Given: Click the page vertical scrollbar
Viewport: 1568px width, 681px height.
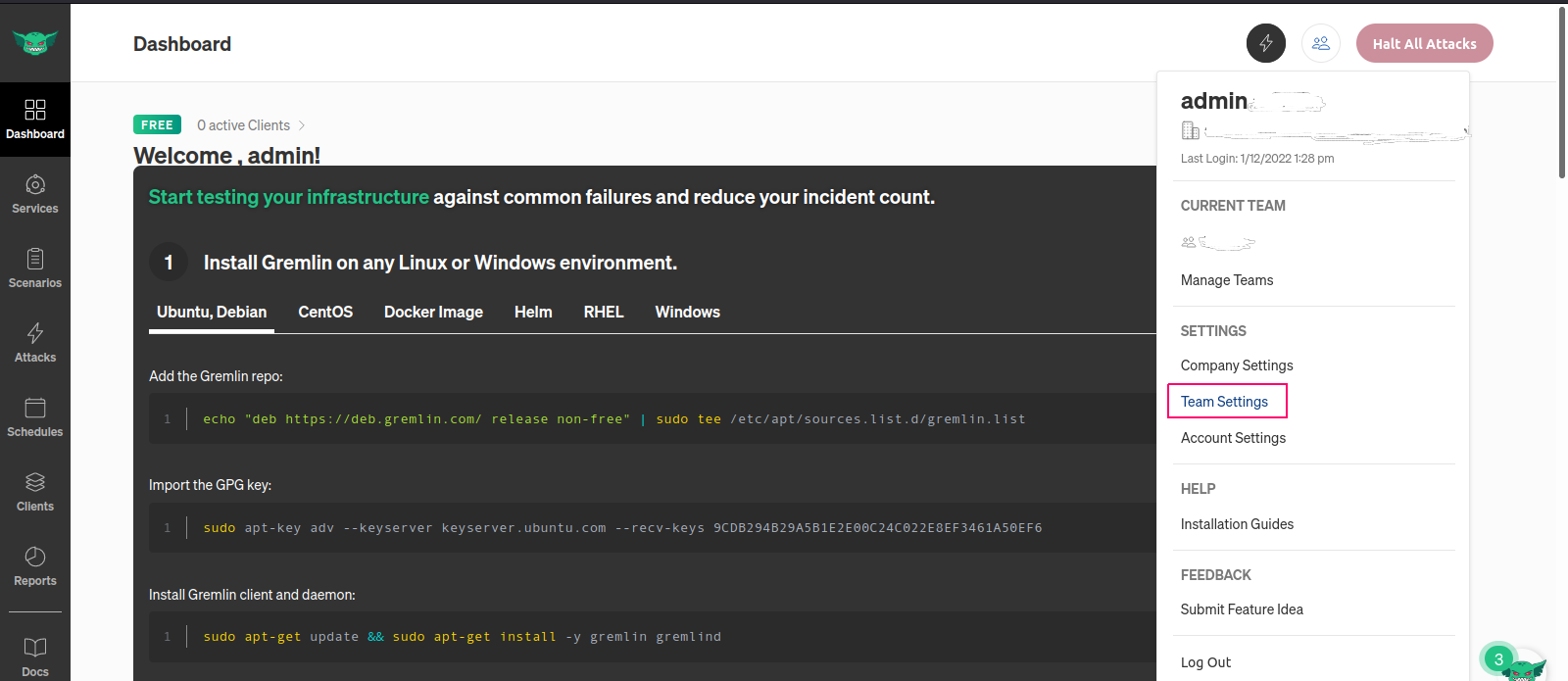Looking at the screenshot, I should (1562, 93).
